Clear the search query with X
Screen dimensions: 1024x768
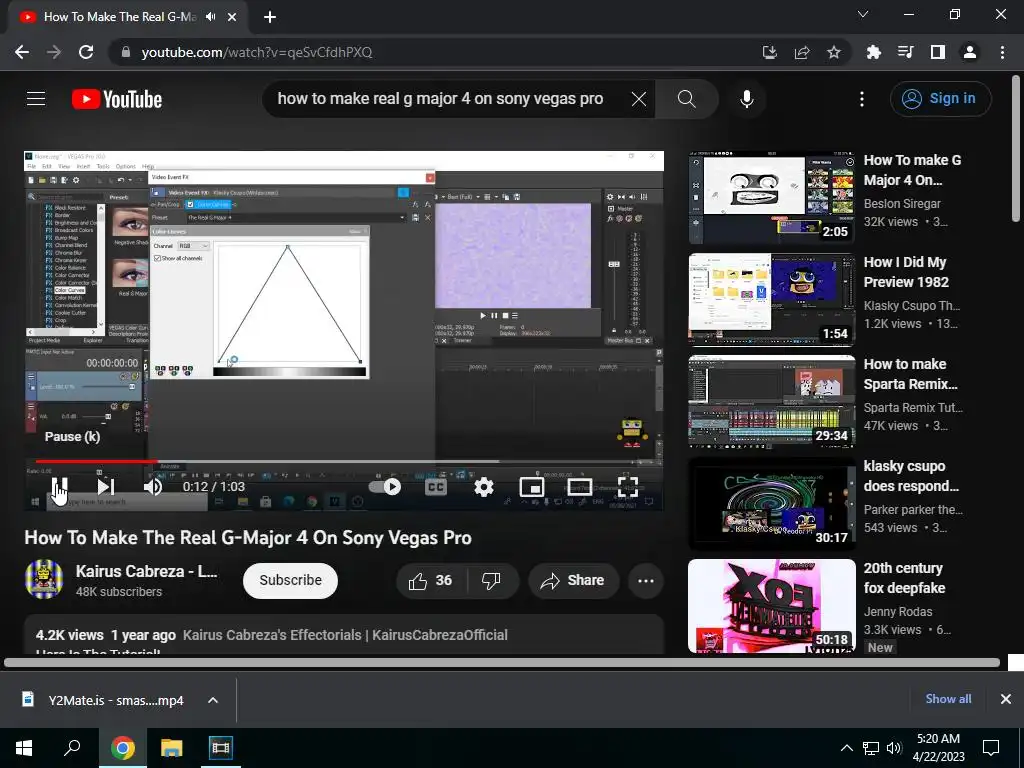[639, 99]
